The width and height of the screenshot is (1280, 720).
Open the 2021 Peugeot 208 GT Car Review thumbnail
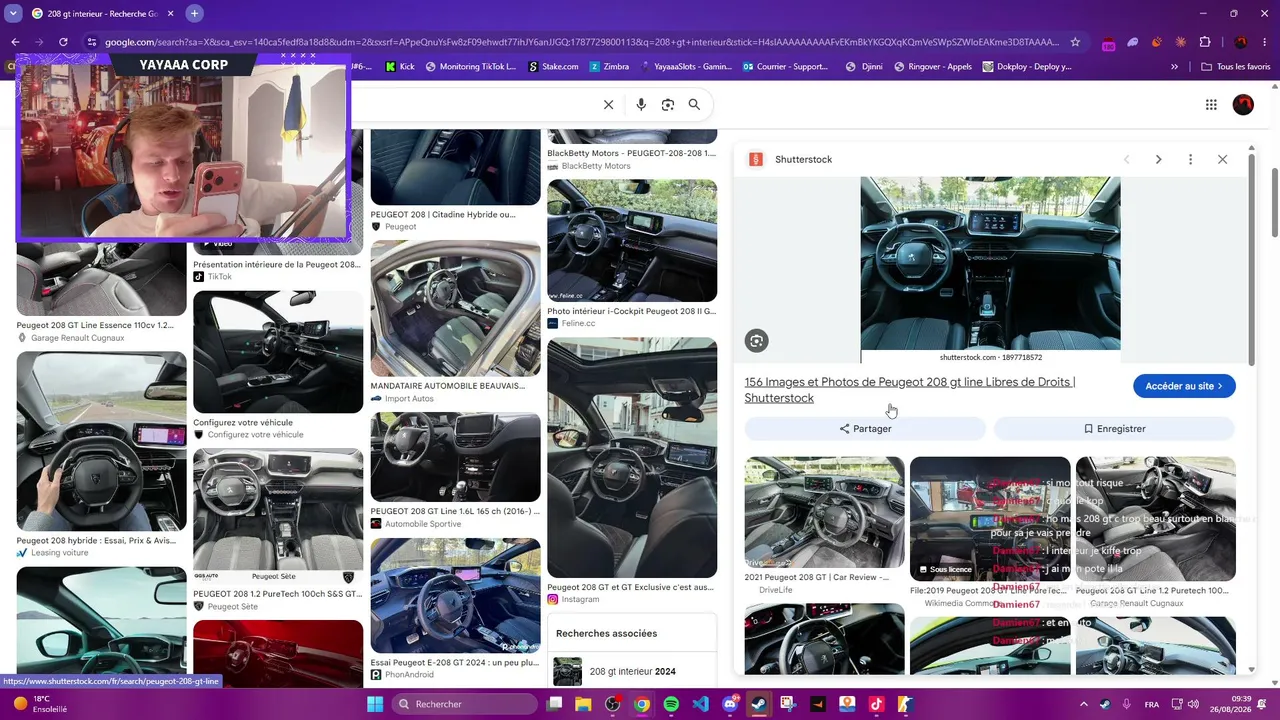pos(824,512)
